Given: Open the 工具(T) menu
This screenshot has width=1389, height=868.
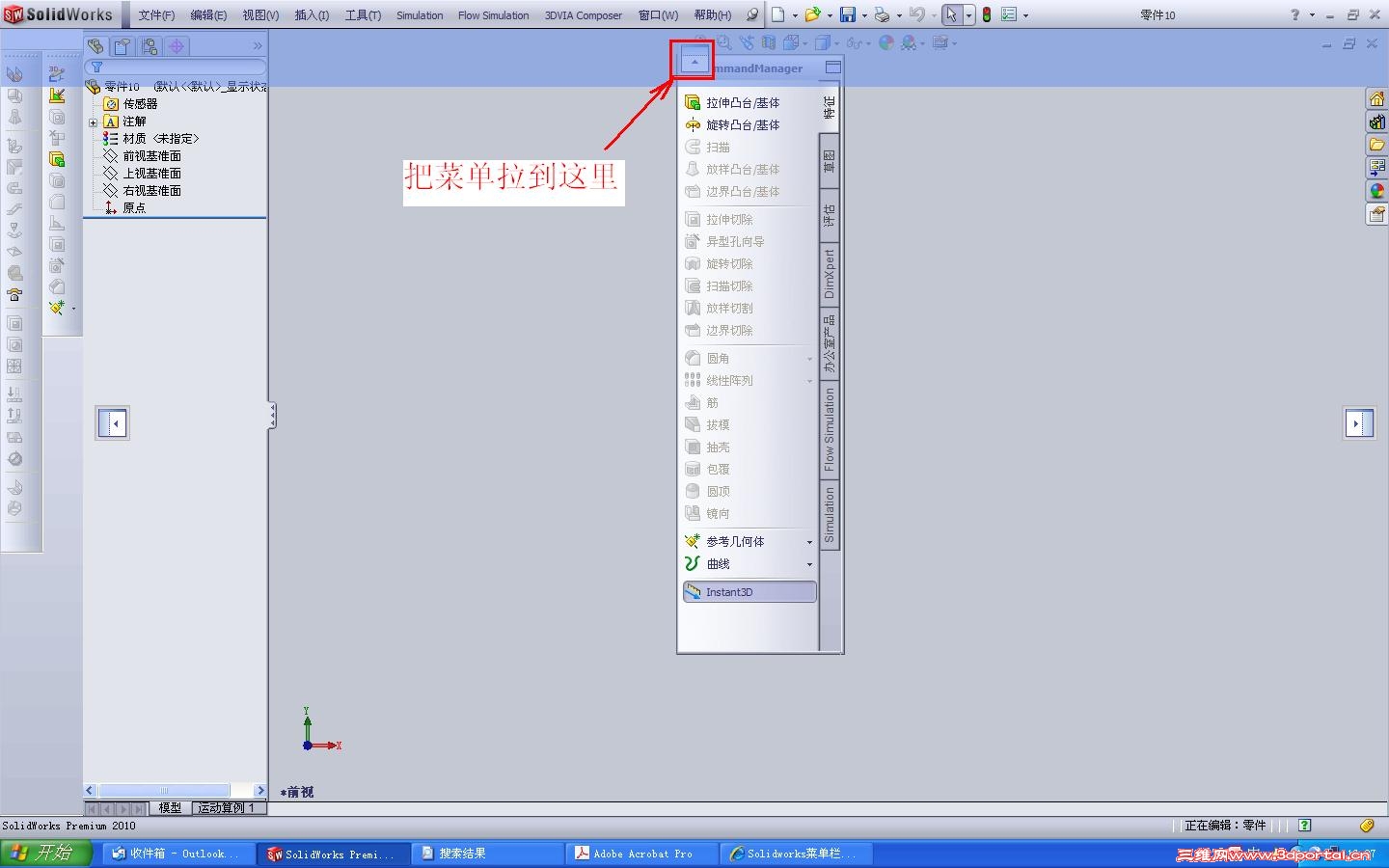Looking at the screenshot, I should tap(363, 15).
